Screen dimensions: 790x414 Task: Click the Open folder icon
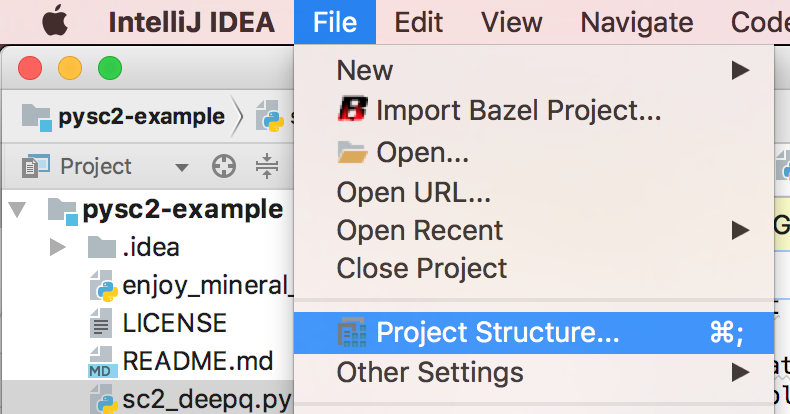coord(352,152)
